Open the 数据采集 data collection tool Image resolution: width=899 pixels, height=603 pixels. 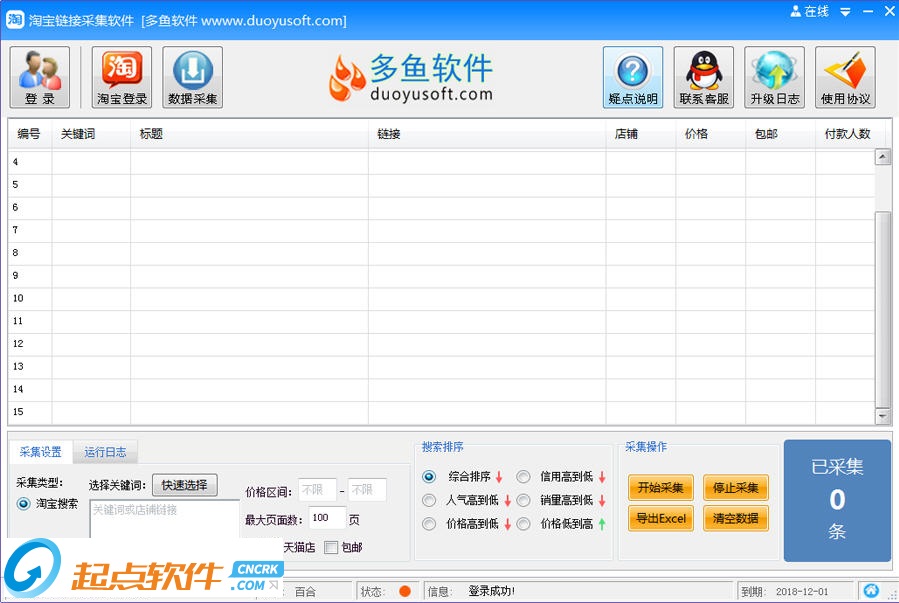coord(193,77)
